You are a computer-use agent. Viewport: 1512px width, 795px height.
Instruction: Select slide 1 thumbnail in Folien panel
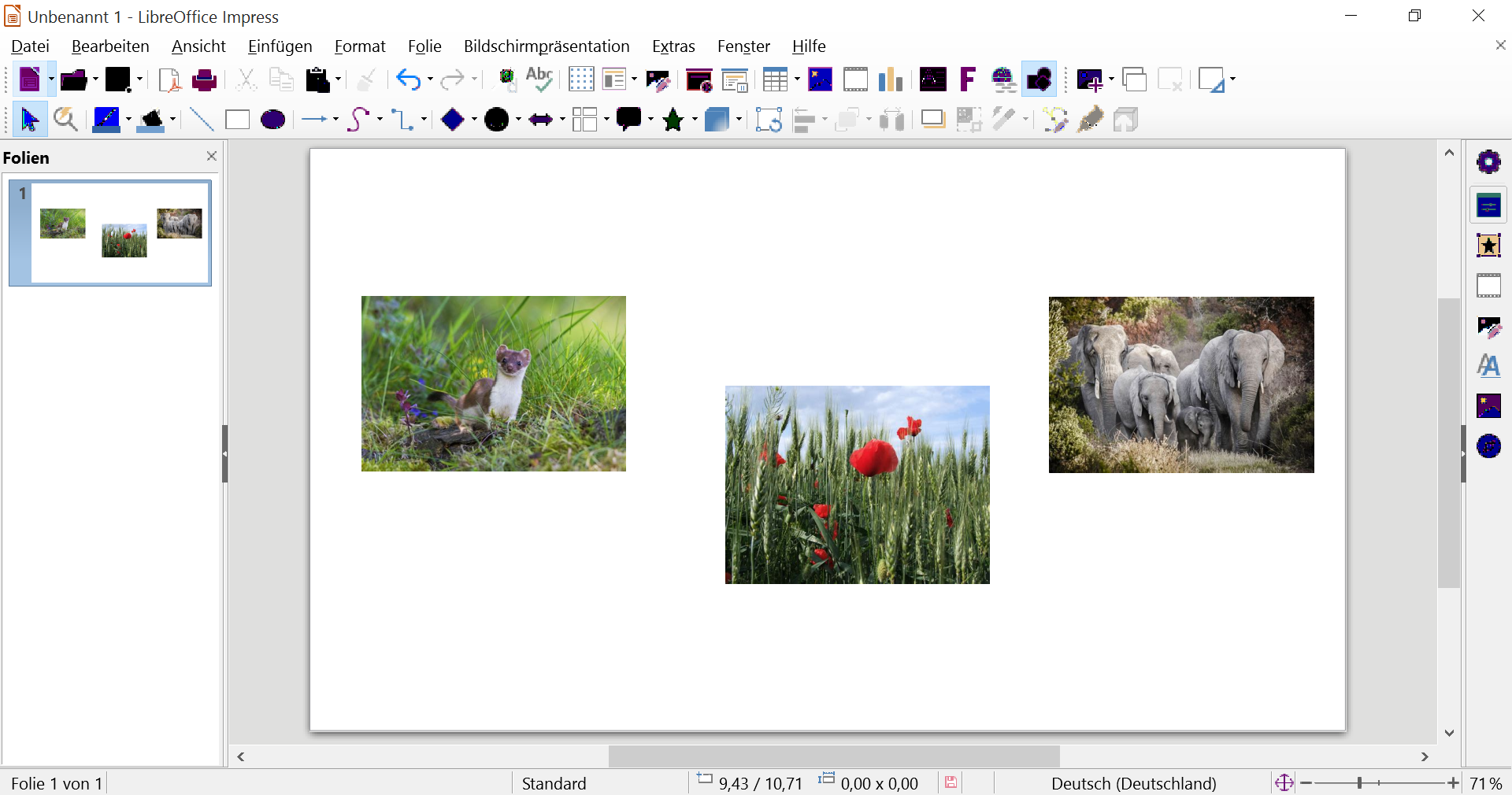(x=110, y=232)
